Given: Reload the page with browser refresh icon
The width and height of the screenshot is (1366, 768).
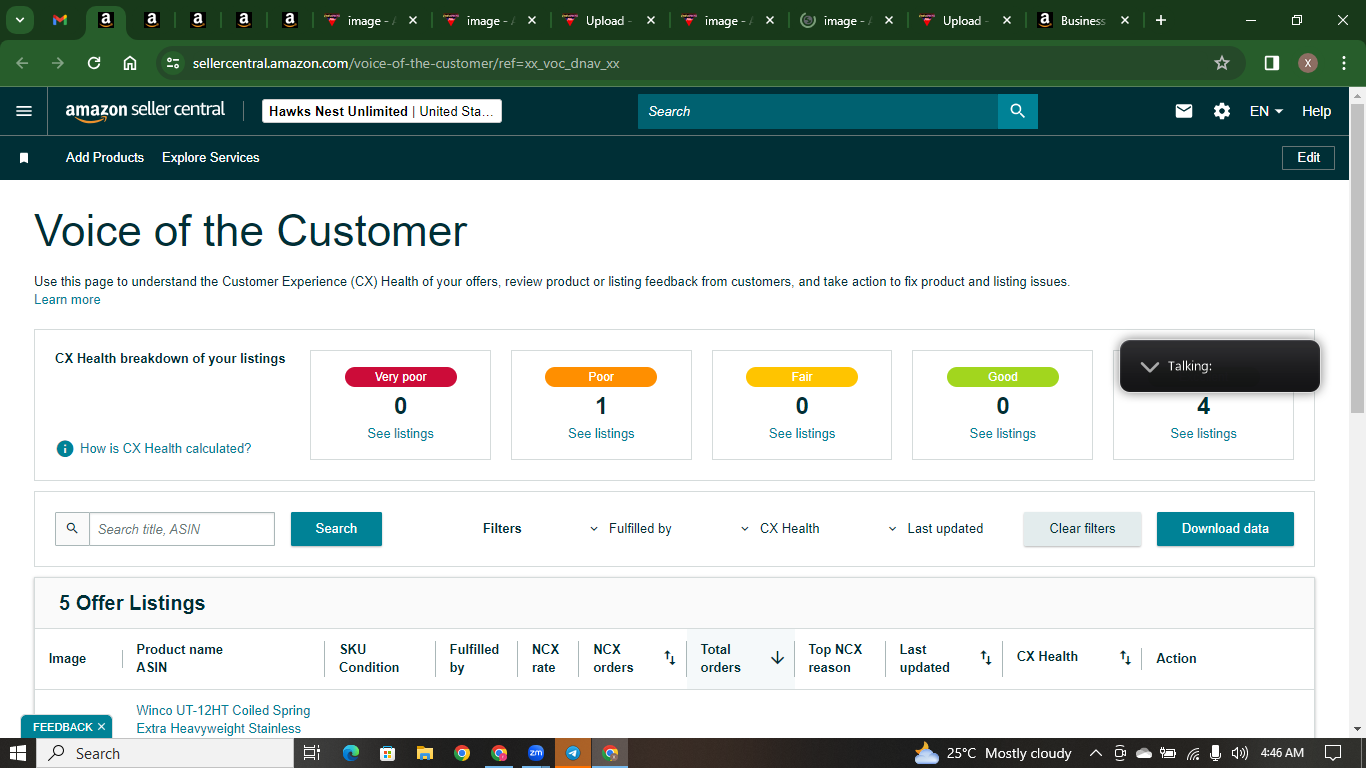Looking at the screenshot, I should pos(94,63).
